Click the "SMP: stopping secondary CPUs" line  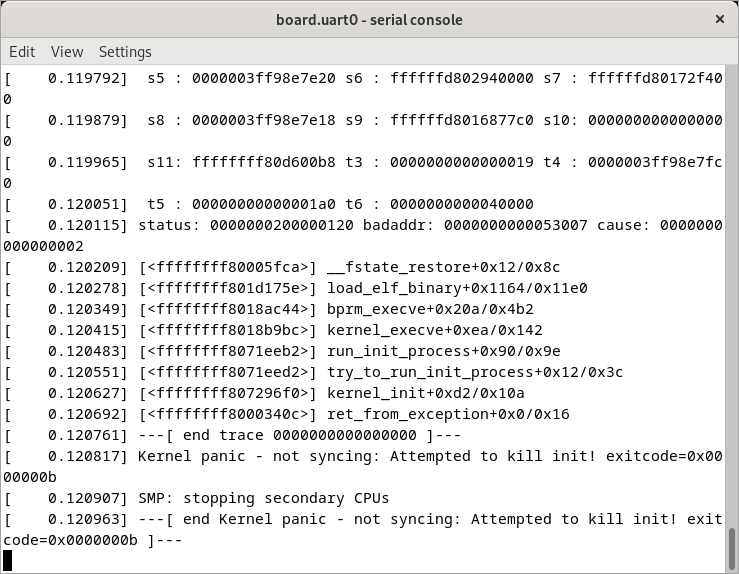[263, 498]
